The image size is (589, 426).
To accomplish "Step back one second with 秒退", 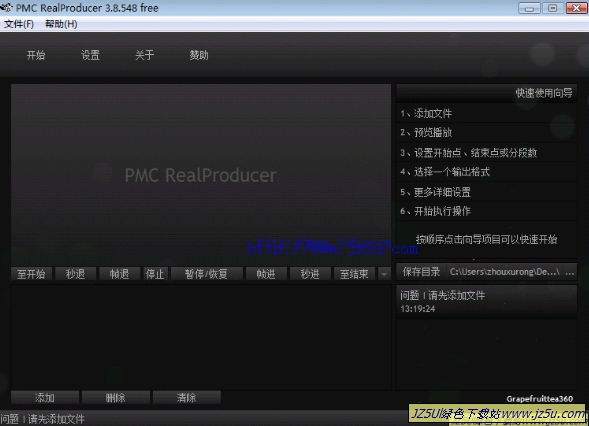I will [76, 274].
